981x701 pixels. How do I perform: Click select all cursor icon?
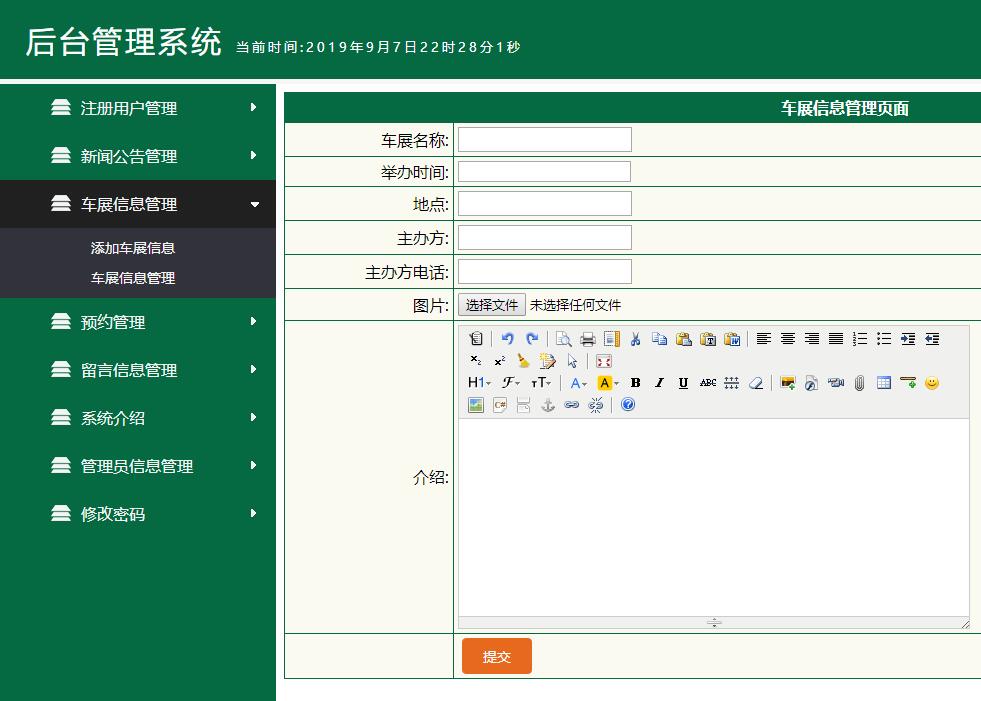(x=572, y=361)
